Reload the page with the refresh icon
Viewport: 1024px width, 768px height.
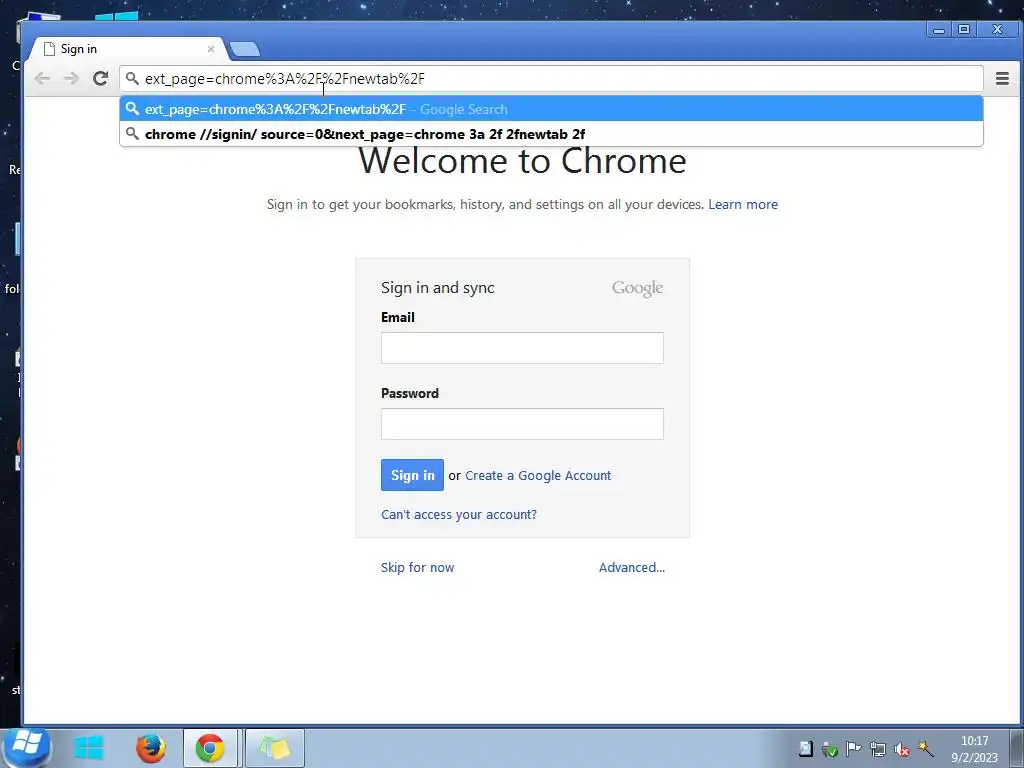coord(100,79)
